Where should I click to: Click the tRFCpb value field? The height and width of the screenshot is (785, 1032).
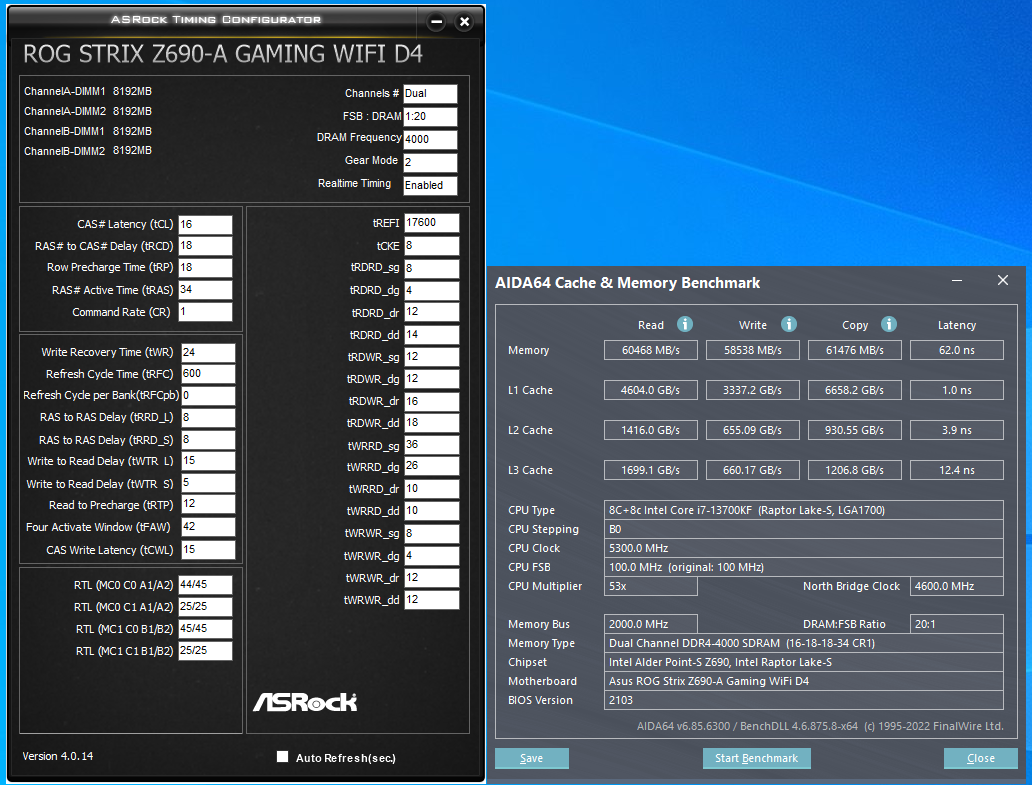(x=208, y=395)
